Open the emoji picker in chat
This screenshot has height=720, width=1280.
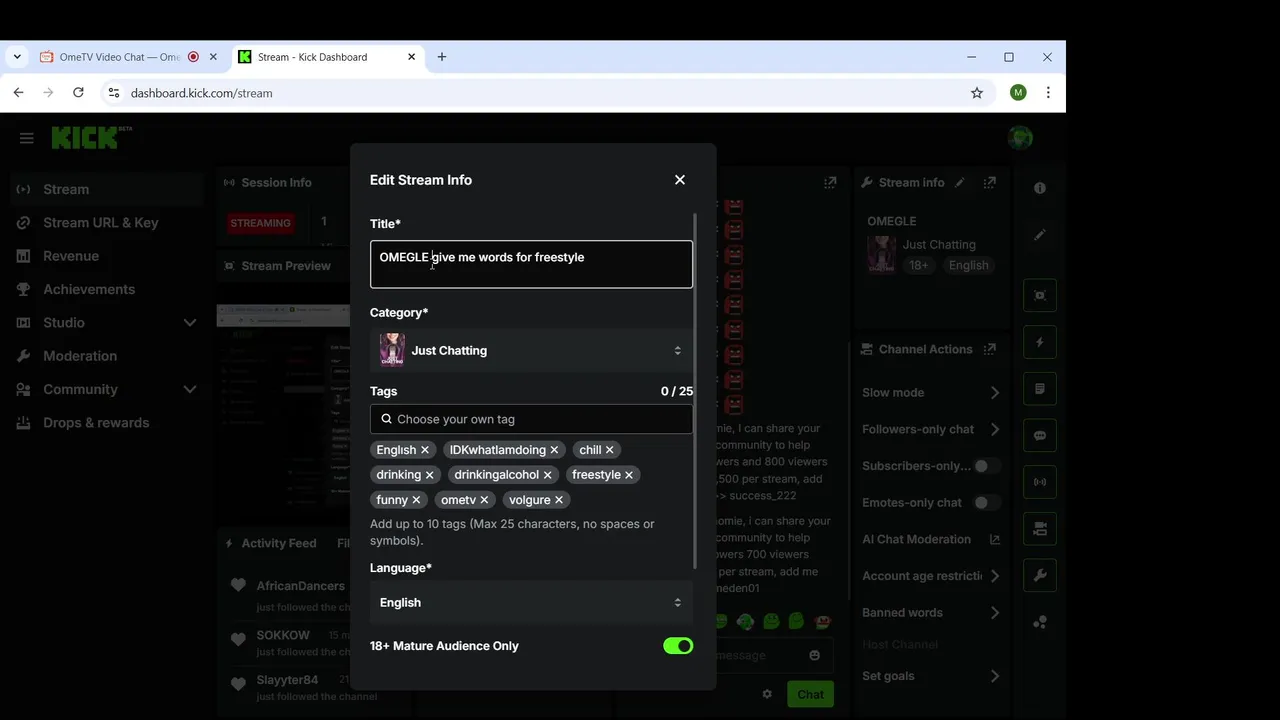point(814,655)
